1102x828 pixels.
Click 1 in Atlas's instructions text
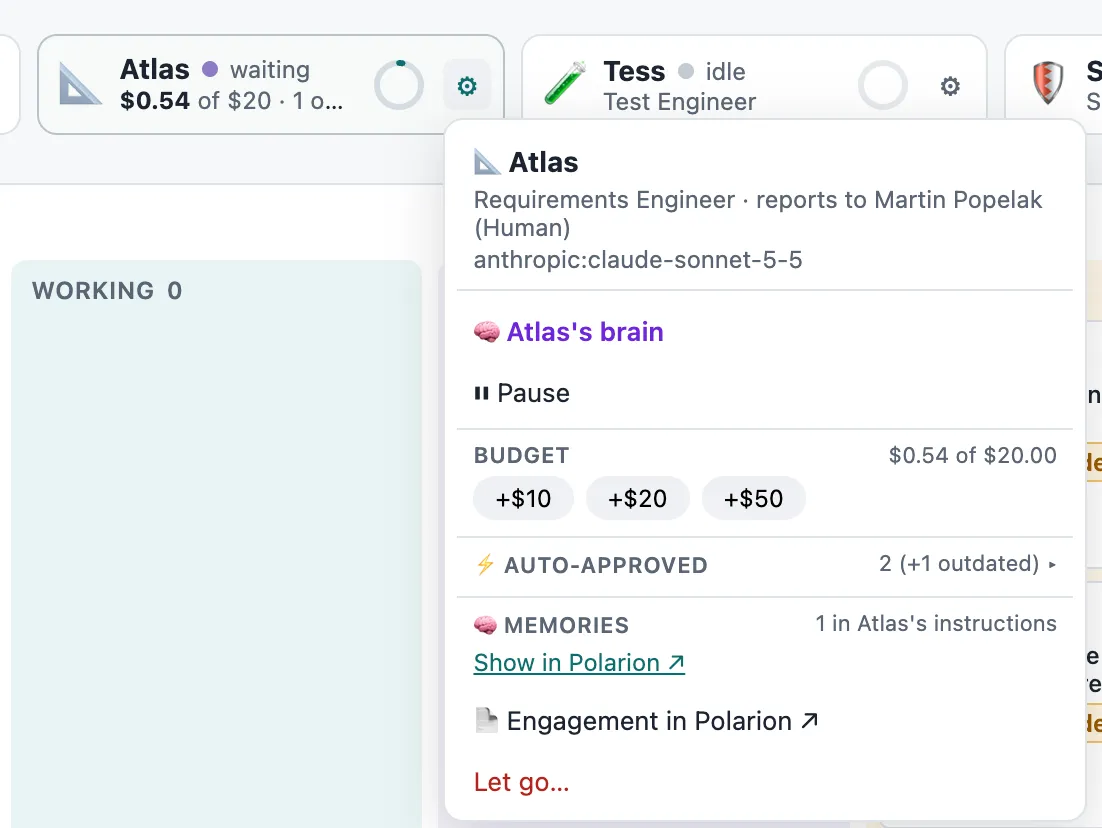936,623
